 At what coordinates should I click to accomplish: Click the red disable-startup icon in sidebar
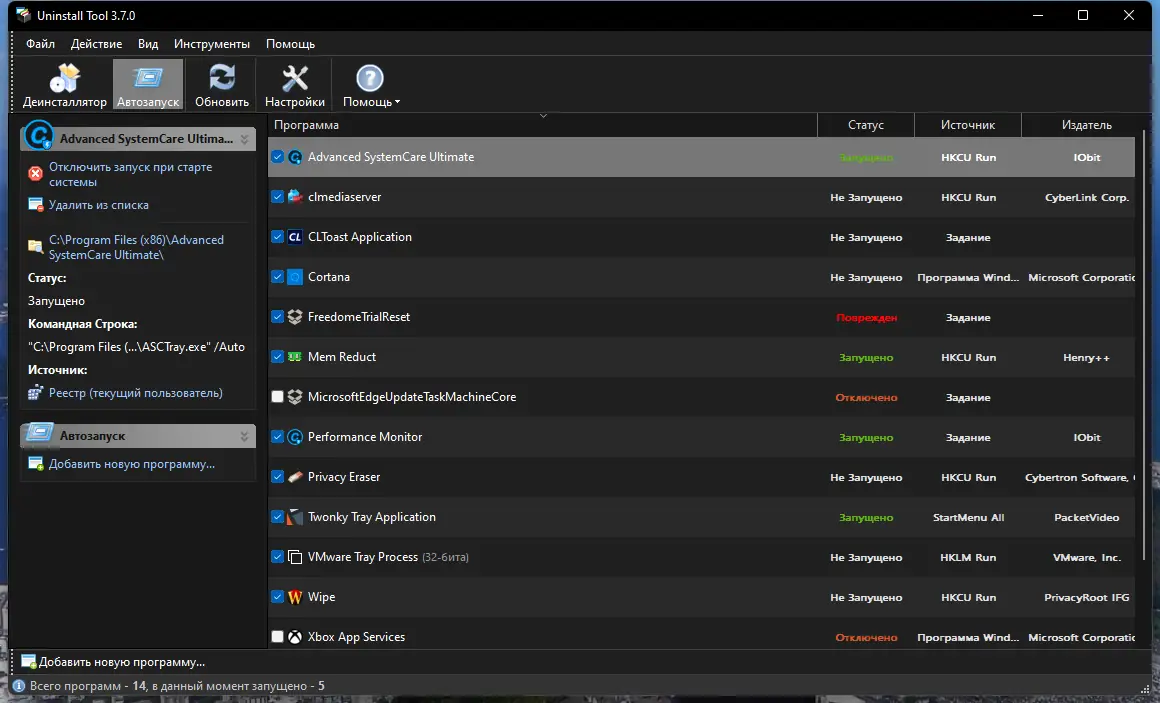[36, 174]
